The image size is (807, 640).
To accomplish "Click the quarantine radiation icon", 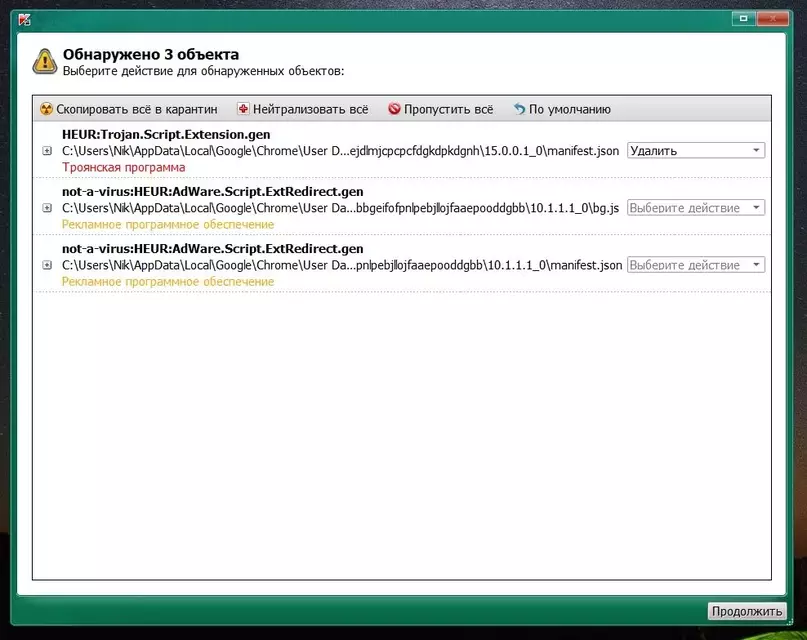I will point(46,109).
